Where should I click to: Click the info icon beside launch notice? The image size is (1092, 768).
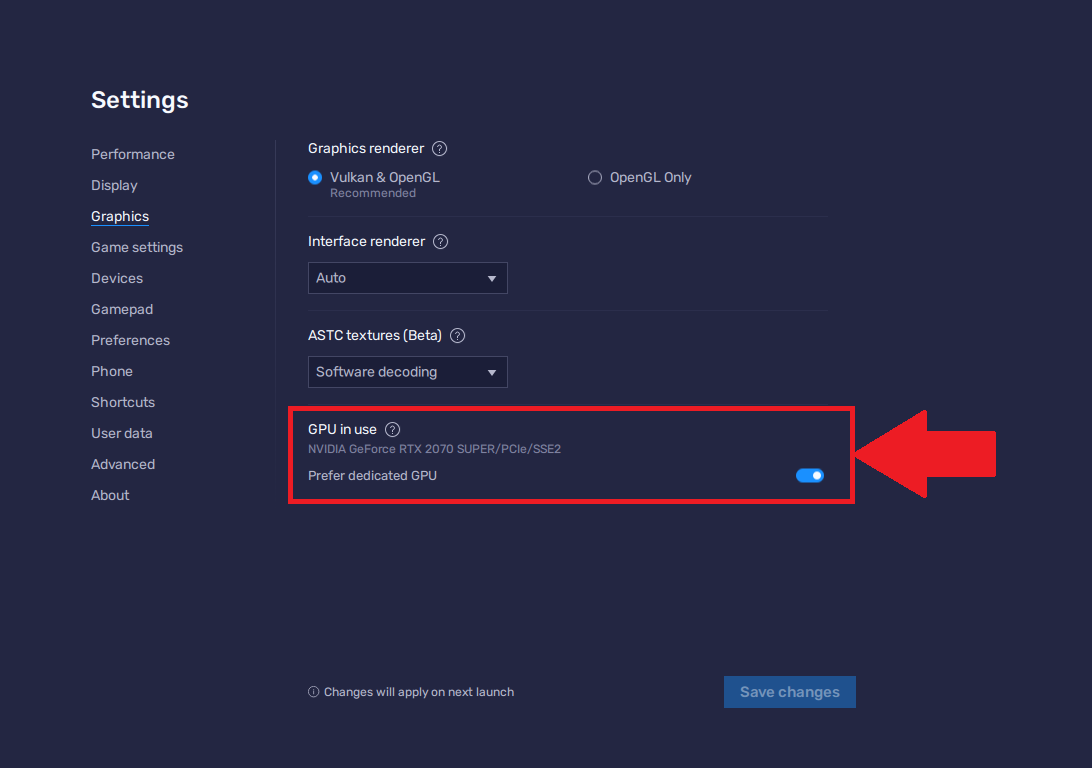(313, 691)
